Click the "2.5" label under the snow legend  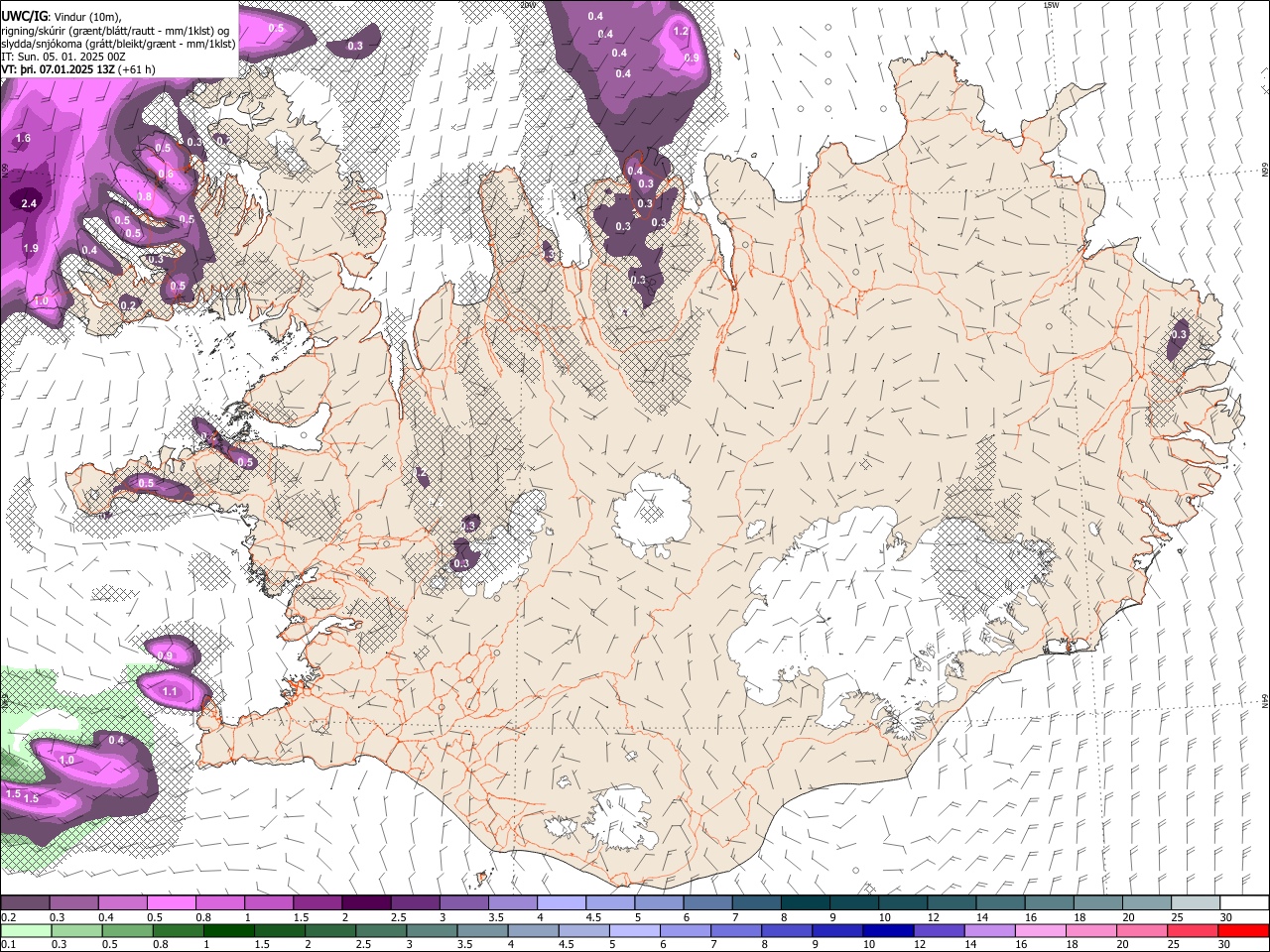tap(398, 917)
